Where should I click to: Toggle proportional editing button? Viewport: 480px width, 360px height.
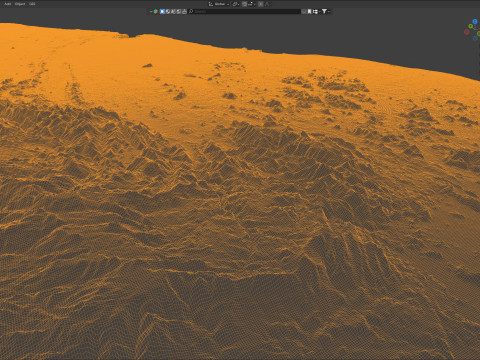(261, 4)
